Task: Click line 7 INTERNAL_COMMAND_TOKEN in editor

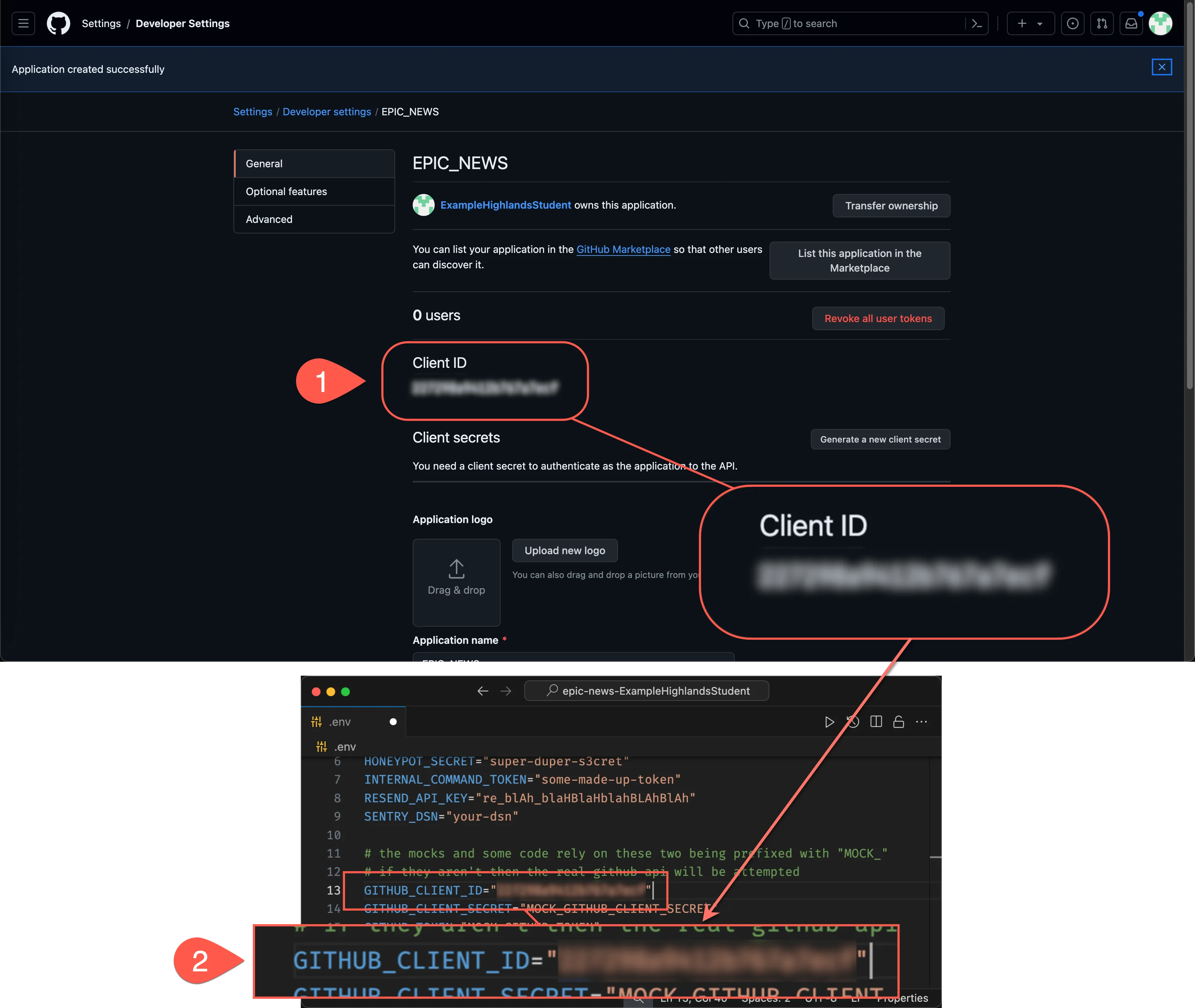Action: 522,780
